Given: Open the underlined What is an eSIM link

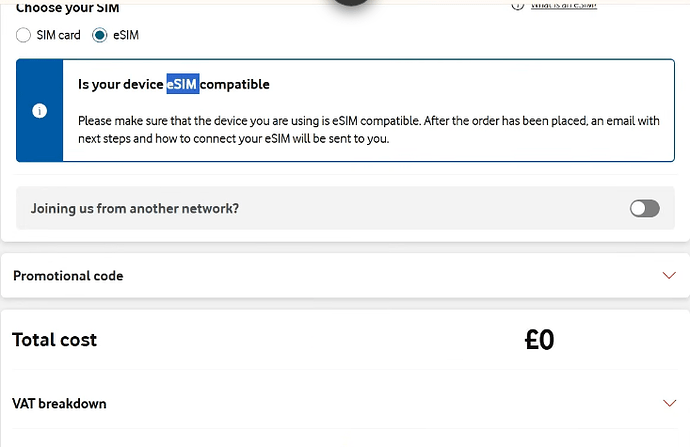Looking at the screenshot, I should pos(564,5).
